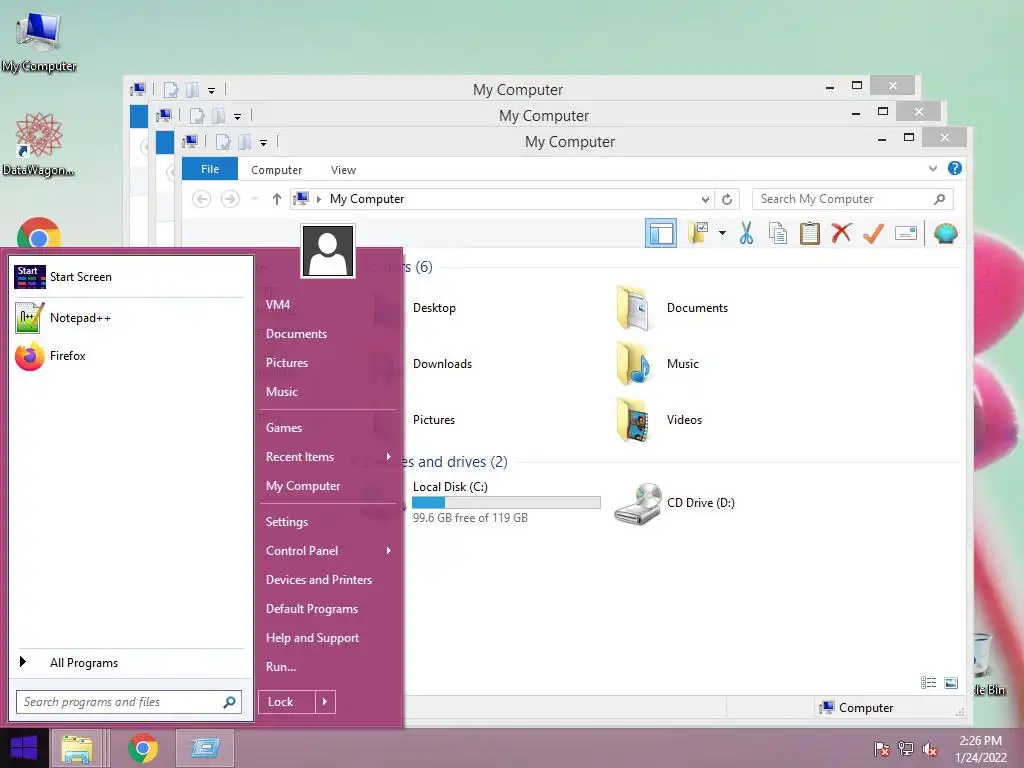Open Settings in start menu
The height and width of the screenshot is (768, 1024).
(287, 522)
